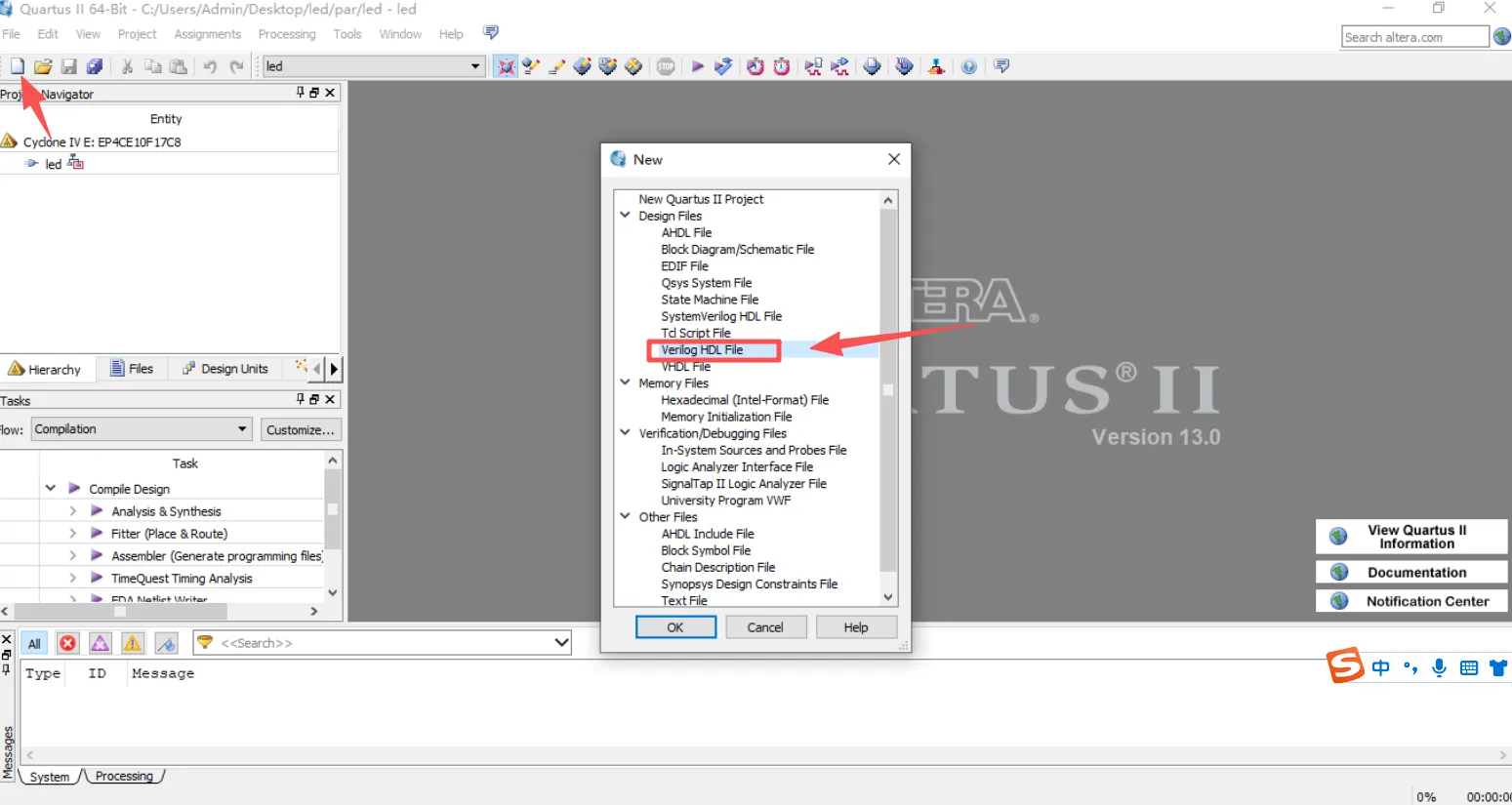
Task: Click the blue help question-mark toolbar icon
Action: coord(969,66)
